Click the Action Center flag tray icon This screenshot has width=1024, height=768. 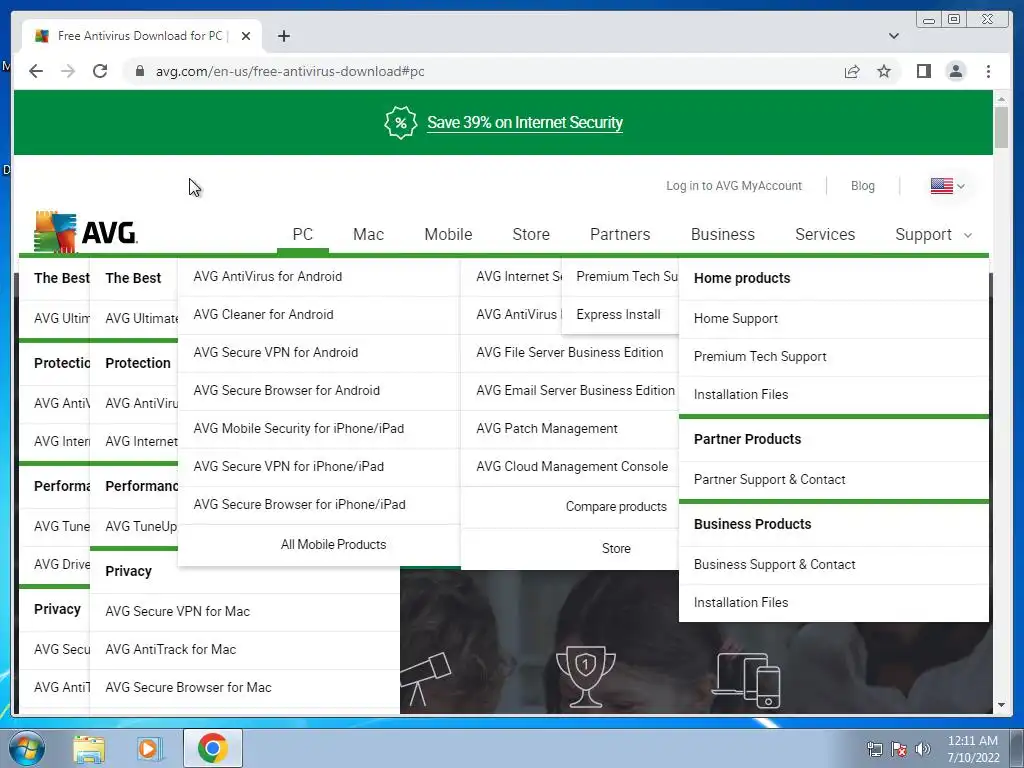pyautogui.click(x=899, y=749)
